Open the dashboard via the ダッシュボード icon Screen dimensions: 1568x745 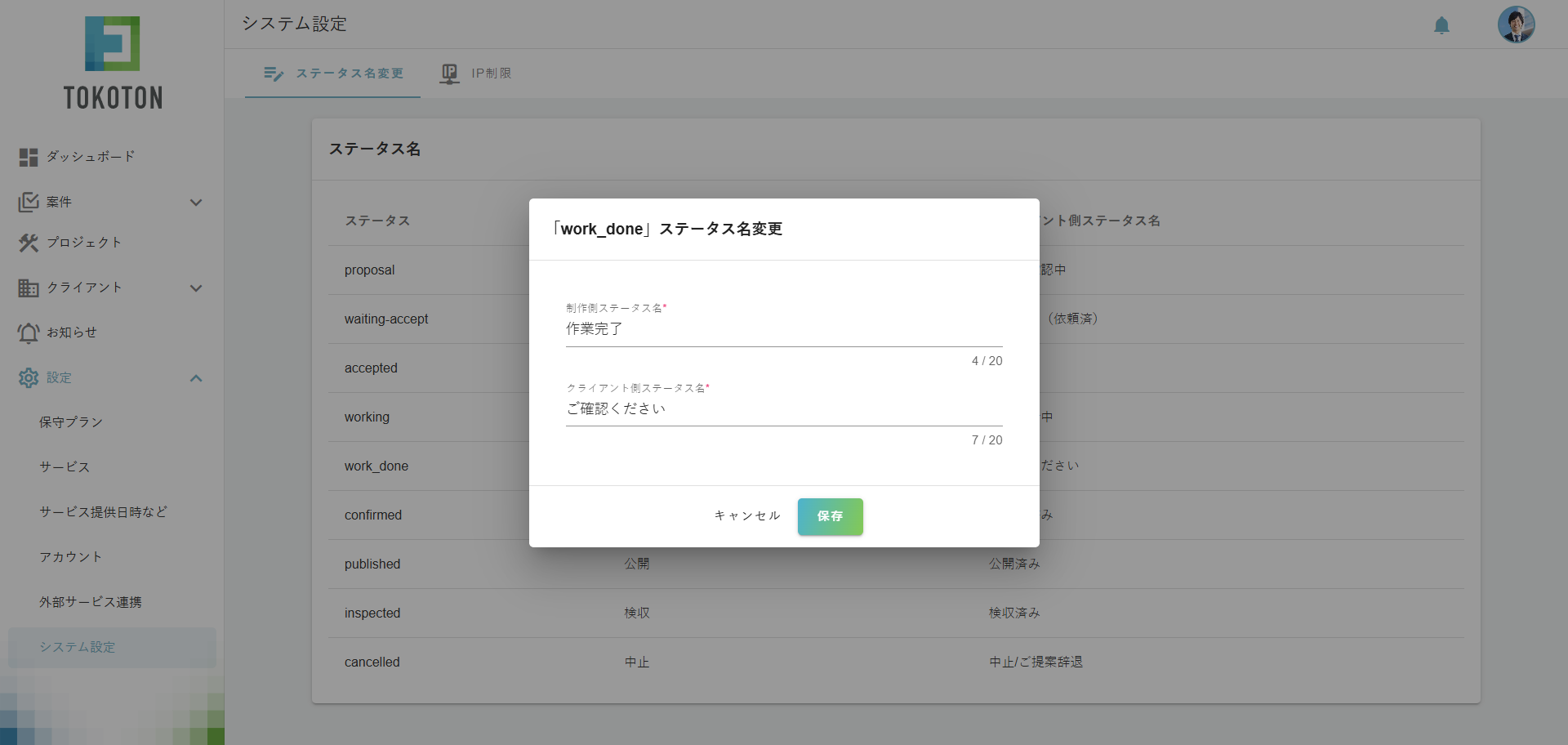pyautogui.click(x=28, y=157)
